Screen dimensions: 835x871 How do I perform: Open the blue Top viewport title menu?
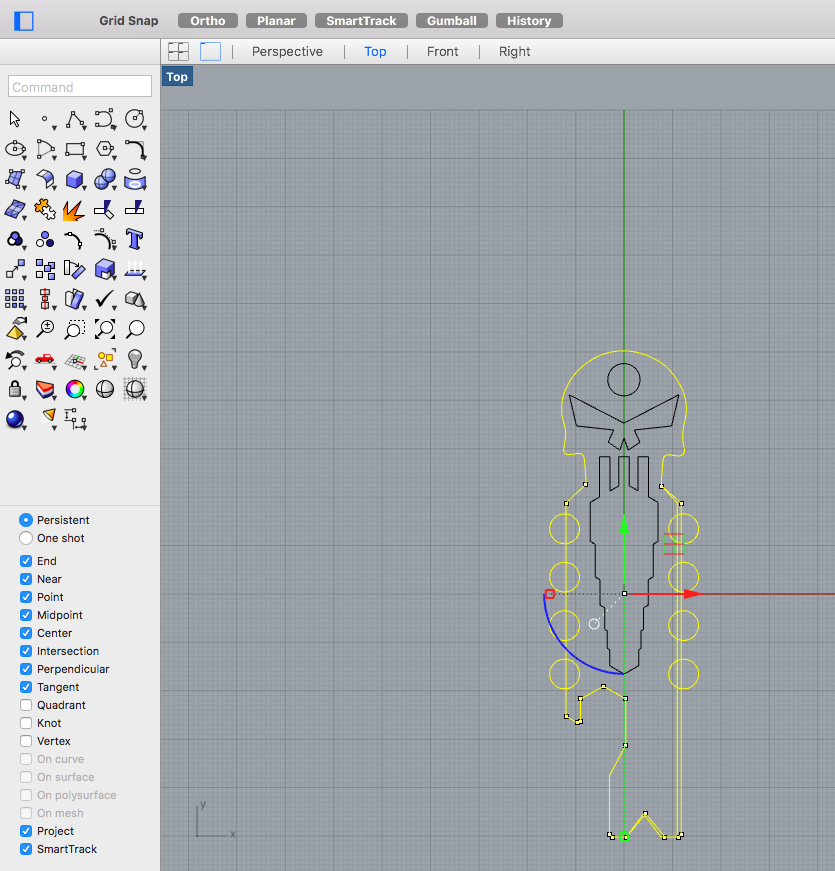(x=177, y=77)
